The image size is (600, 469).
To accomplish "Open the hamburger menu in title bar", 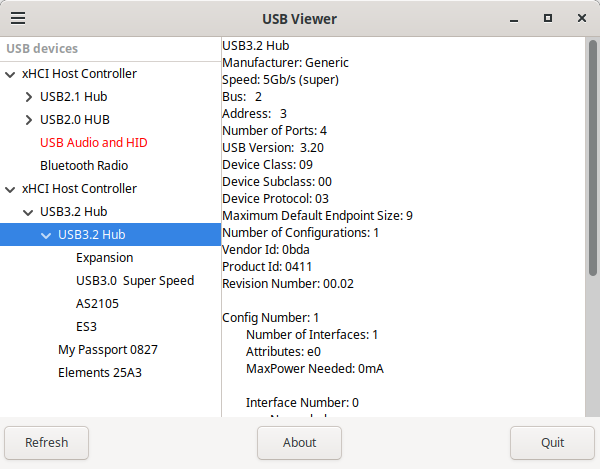I will tap(17, 19).
